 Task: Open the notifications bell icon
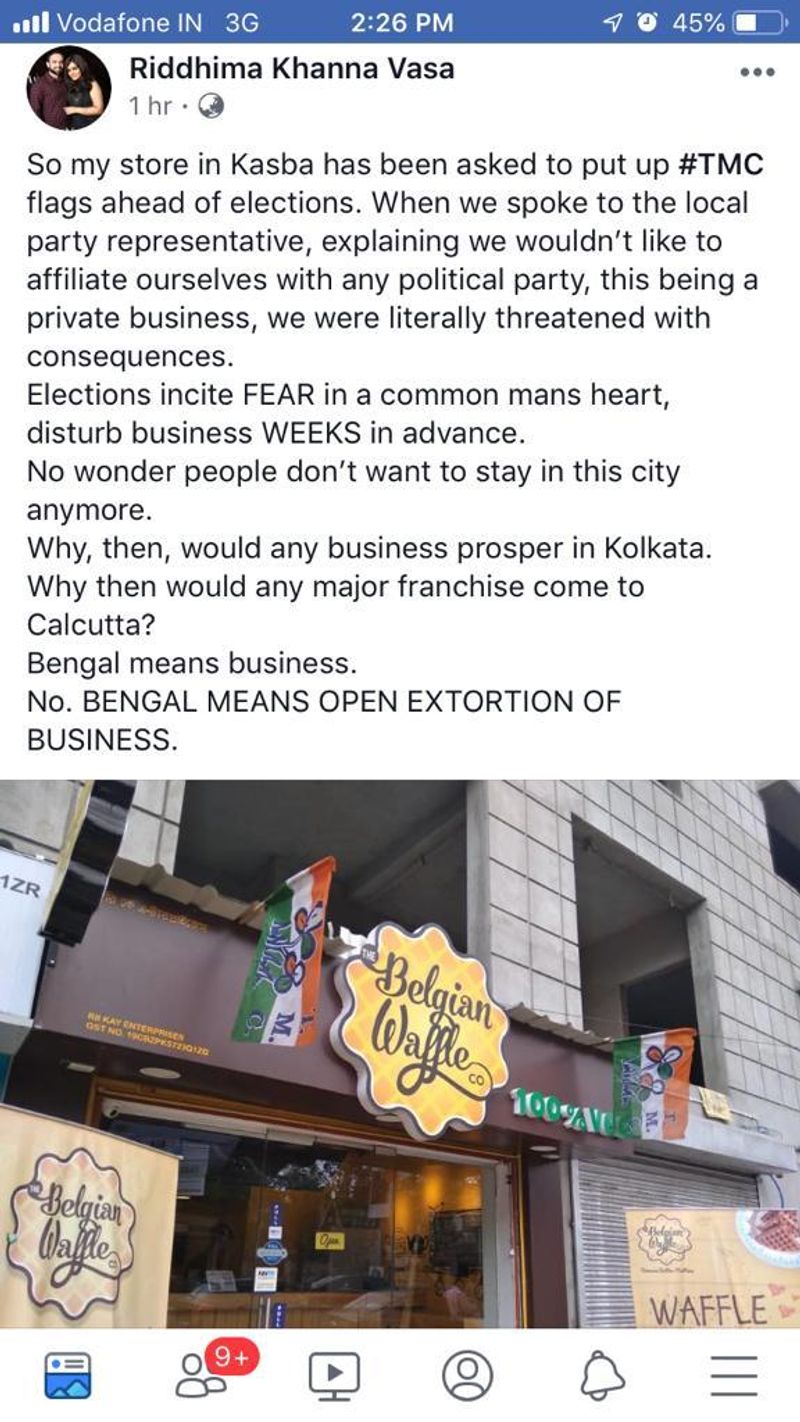[602, 1376]
